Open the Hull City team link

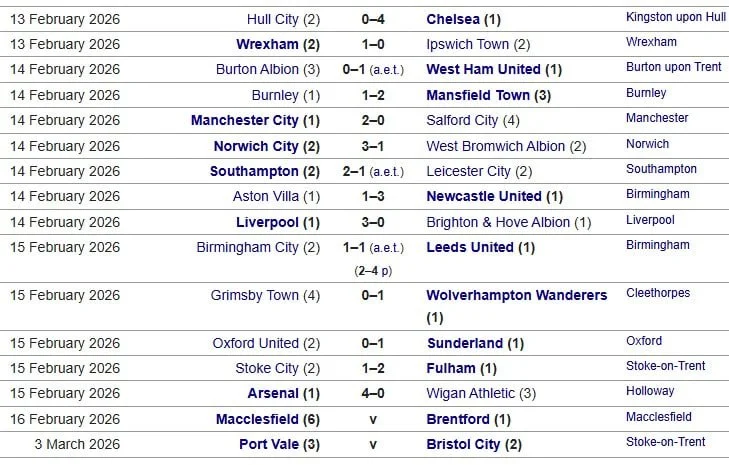coord(273,19)
